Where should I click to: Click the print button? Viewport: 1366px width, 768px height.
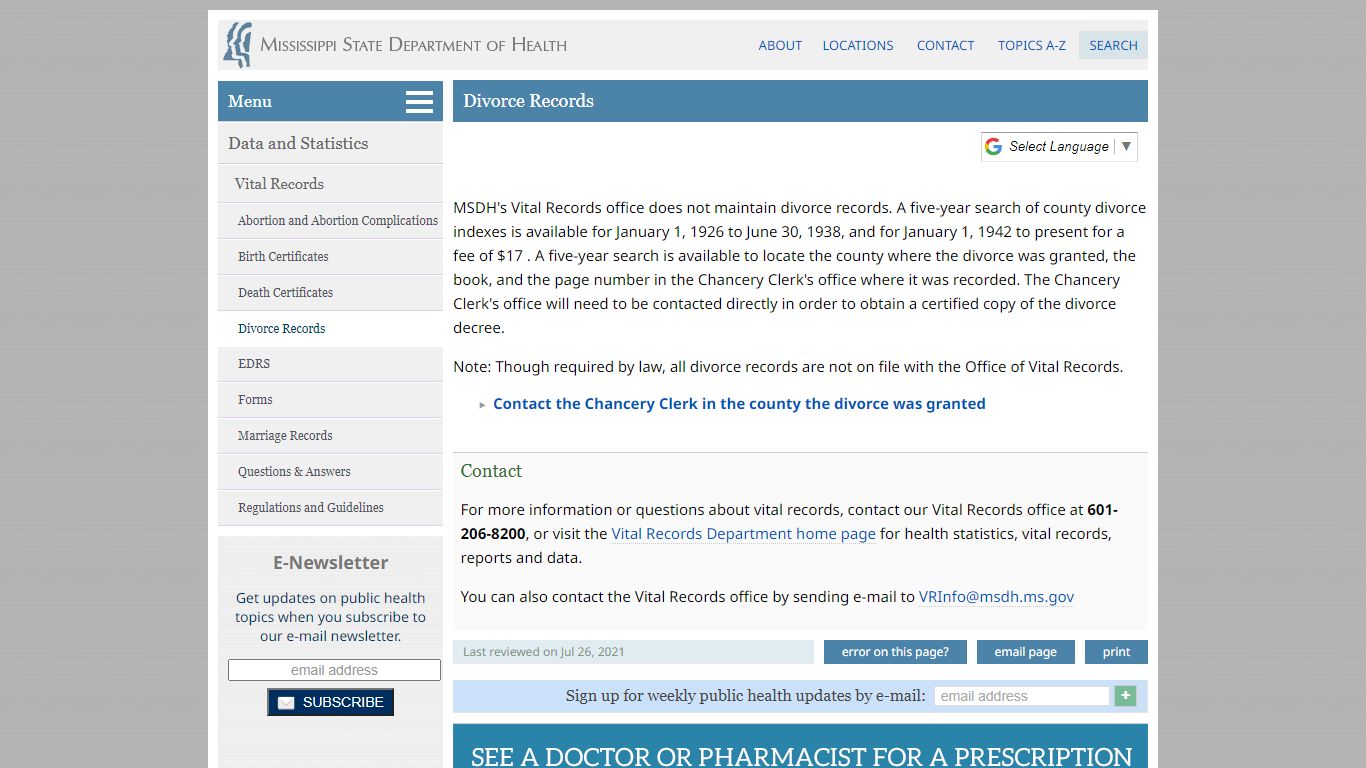tap(1116, 652)
